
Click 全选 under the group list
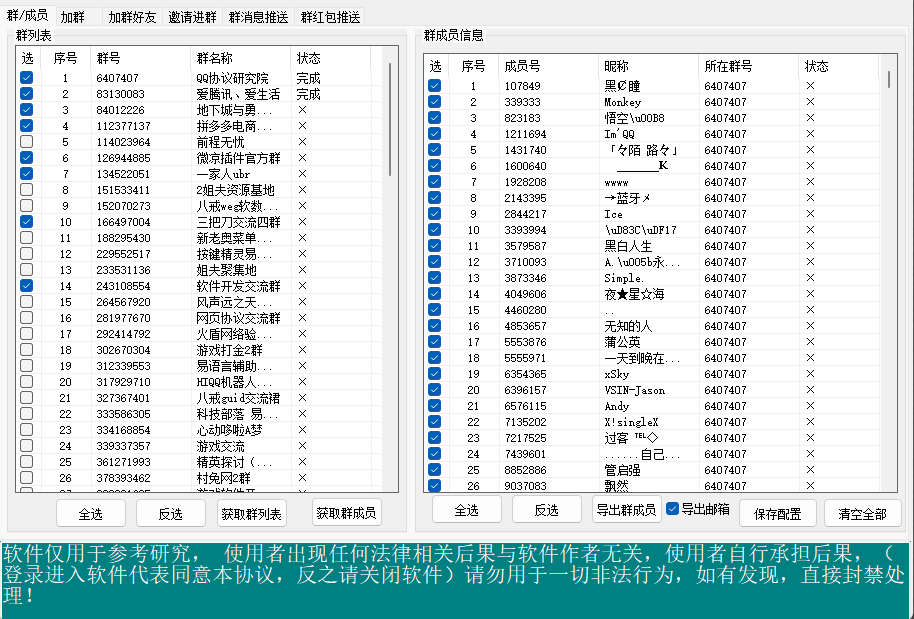pos(90,513)
